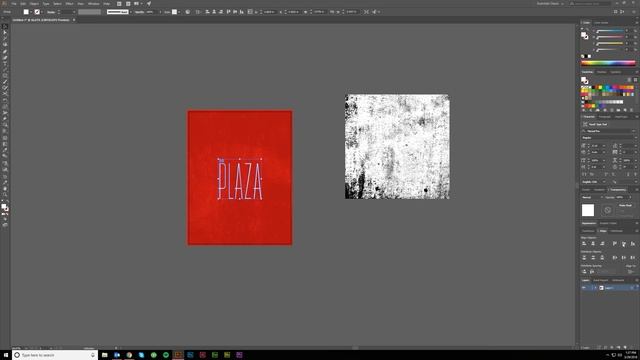Click vertical distribute center icon

(x=593, y=258)
